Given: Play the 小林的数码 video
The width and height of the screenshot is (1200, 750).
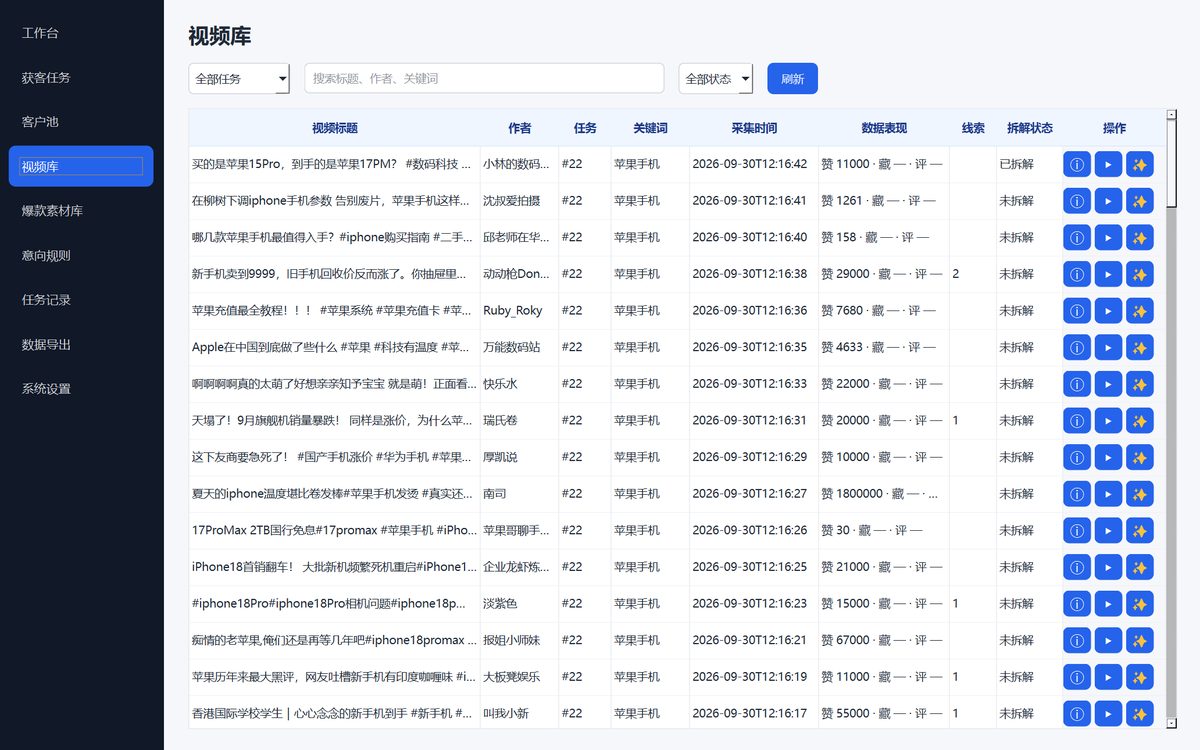Looking at the screenshot, I should tap(1108, 164).
